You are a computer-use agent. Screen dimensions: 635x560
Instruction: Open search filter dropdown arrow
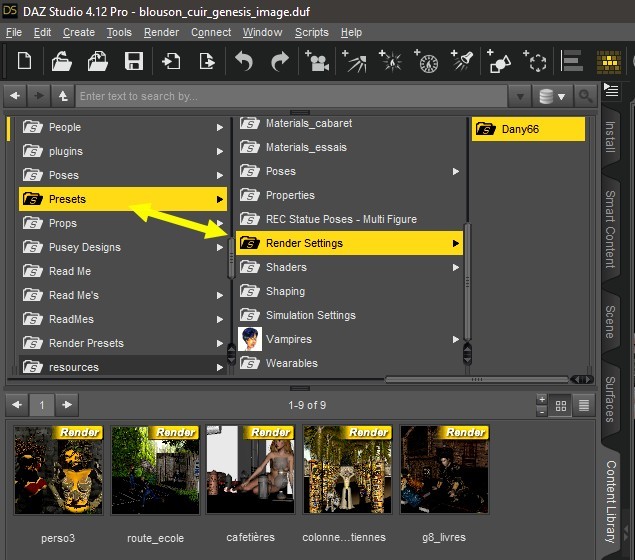click(x=520, y=96)
